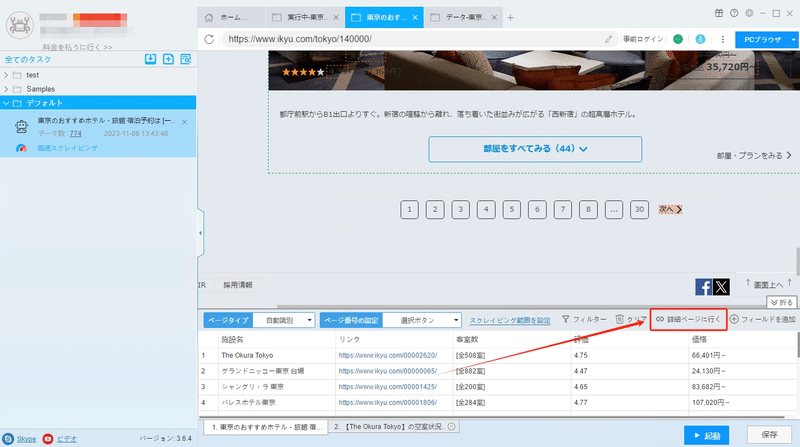Open help with the question mark icon
800x447 pixels.
(734, 13)
